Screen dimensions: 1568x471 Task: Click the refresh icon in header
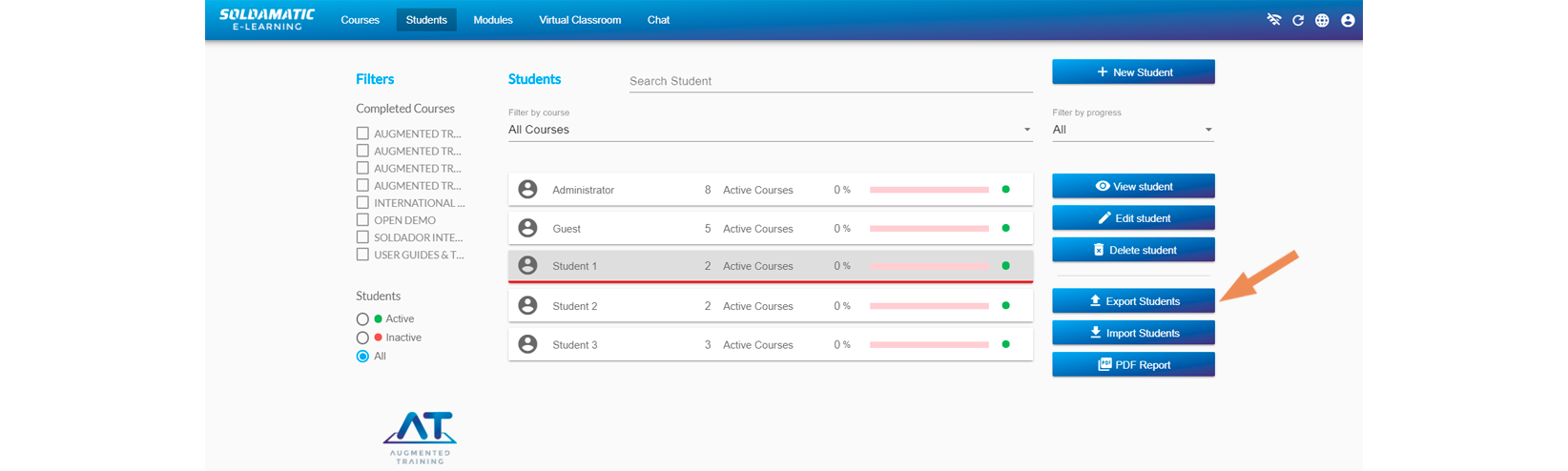pos(1298,20)
